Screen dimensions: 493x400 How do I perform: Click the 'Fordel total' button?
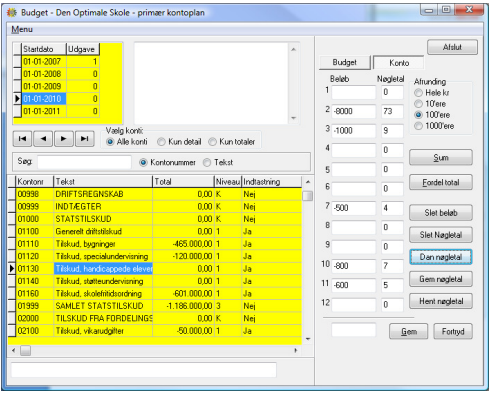click(x=441, y=182)
